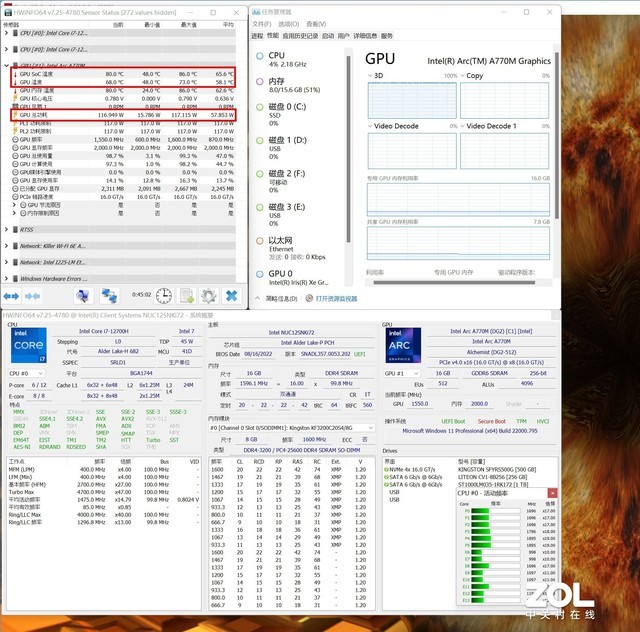
Task: Open HWiNFO sensor settings gear icon
Action: tap(208, 296)
